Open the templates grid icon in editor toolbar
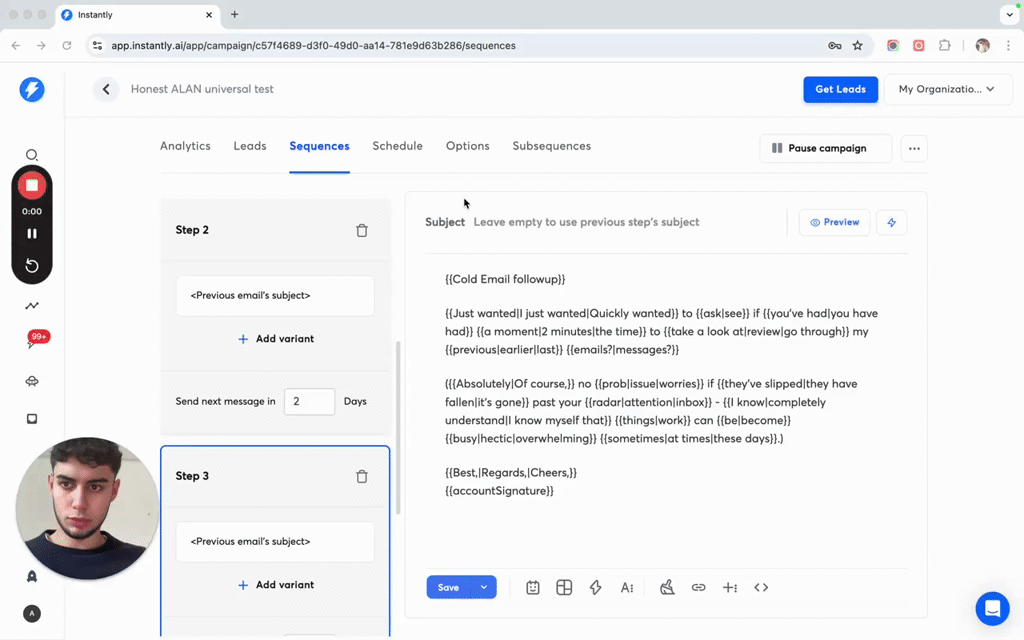 click(x=564, y=588)
